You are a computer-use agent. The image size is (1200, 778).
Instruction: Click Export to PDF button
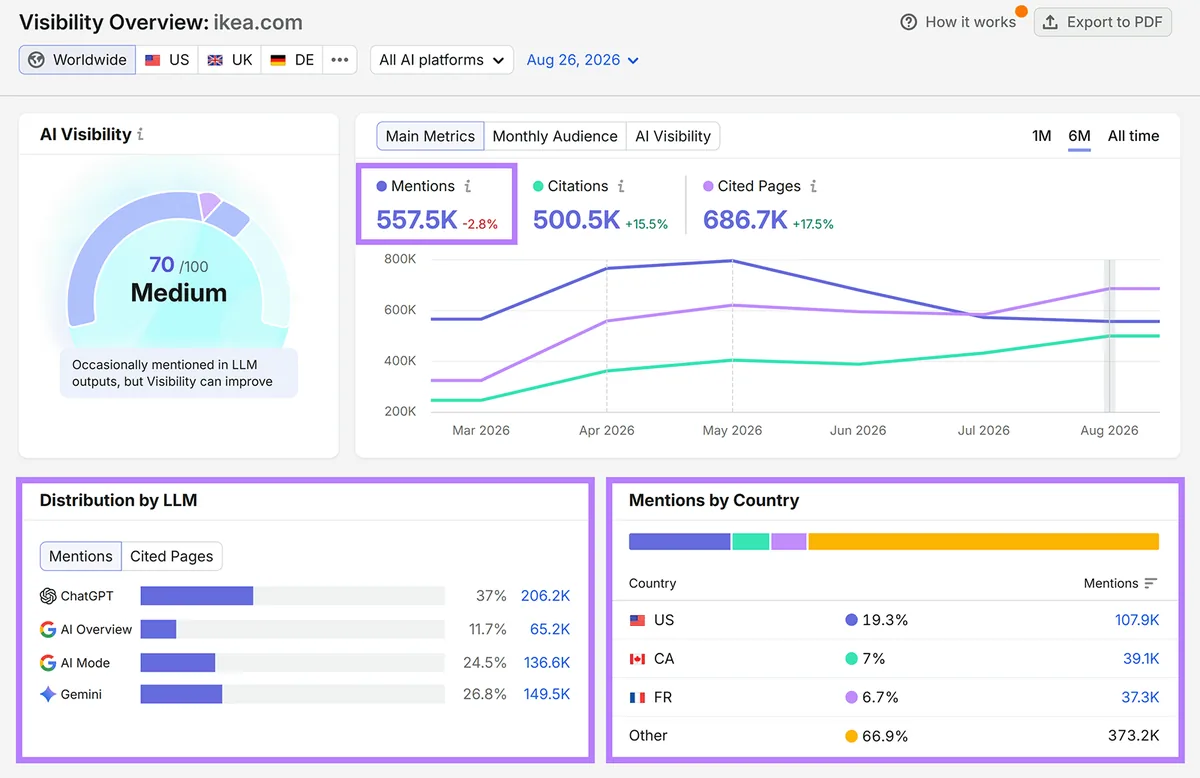coord(1103,22)
